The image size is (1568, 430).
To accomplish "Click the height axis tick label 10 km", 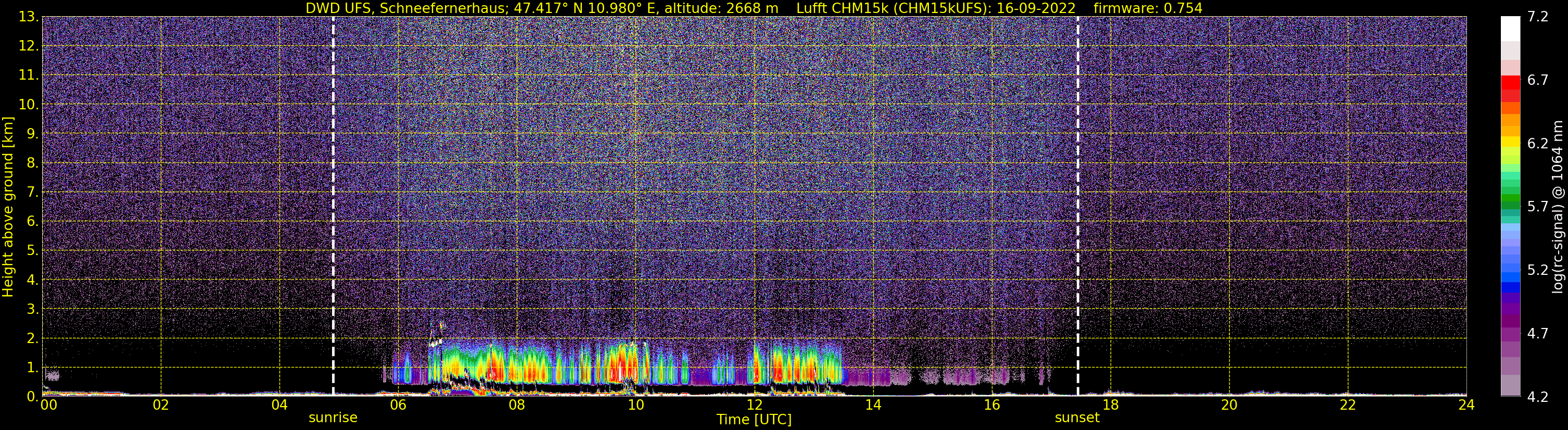I will tap(28, 105).
